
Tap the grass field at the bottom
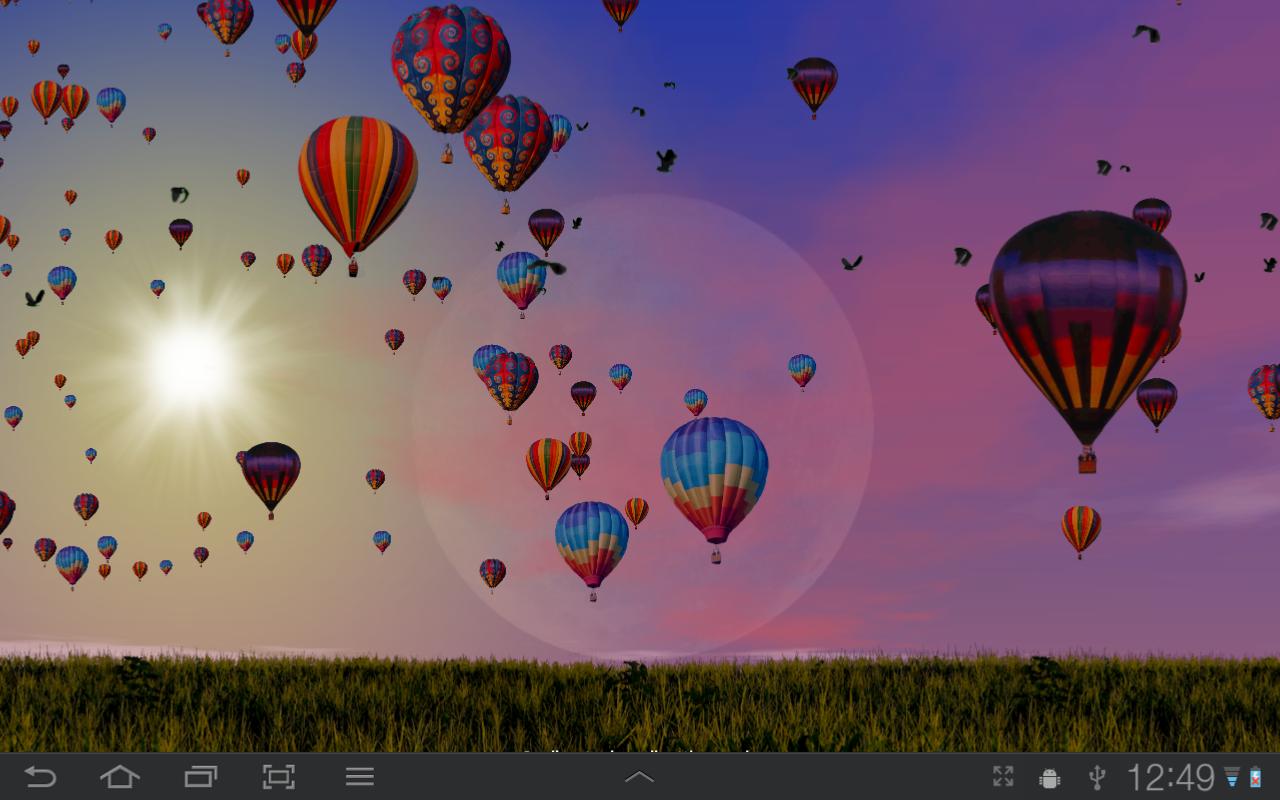640,703
